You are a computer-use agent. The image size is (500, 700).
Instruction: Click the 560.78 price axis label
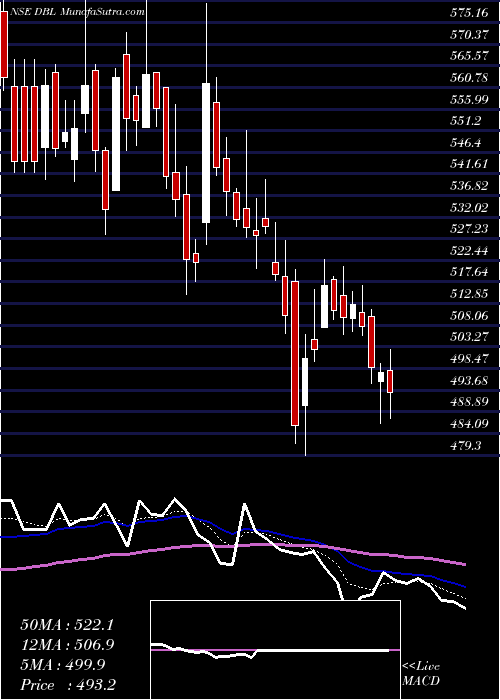click(469, 78)
